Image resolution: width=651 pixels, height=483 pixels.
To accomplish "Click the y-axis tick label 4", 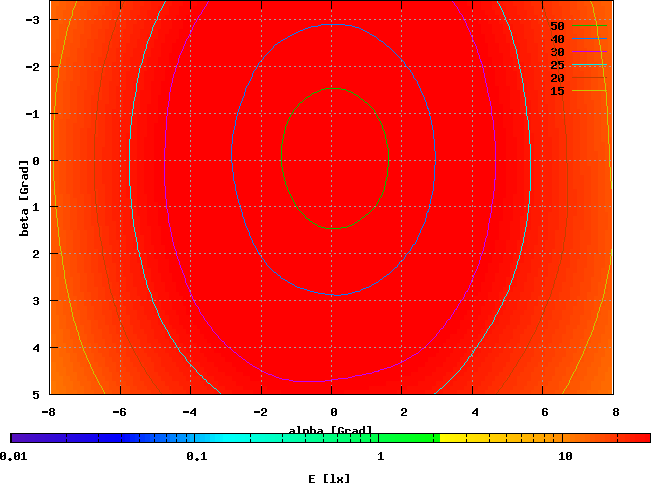I will (x=35, y=347).
